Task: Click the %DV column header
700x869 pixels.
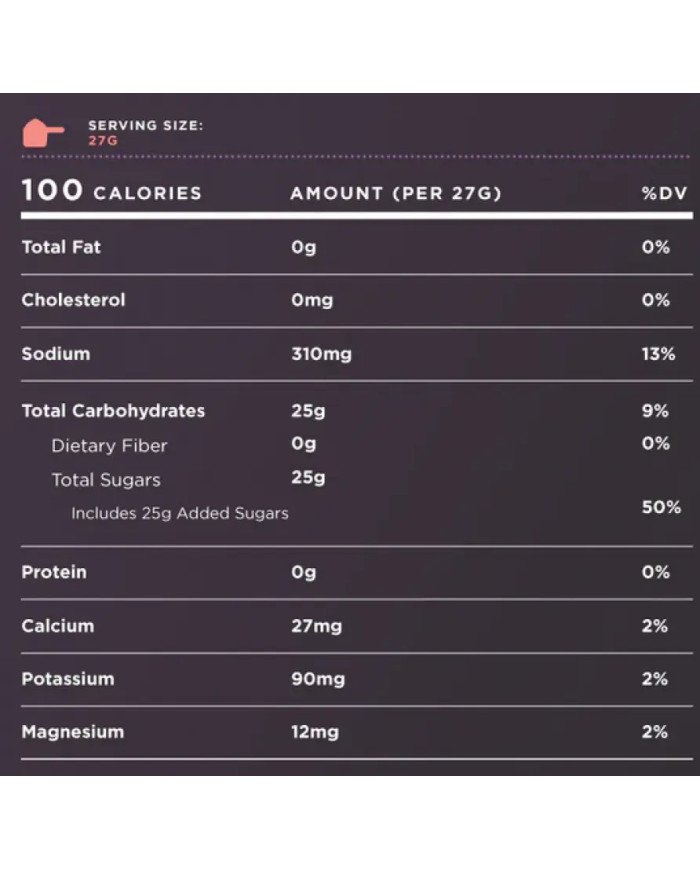Action: pos(665,193)
